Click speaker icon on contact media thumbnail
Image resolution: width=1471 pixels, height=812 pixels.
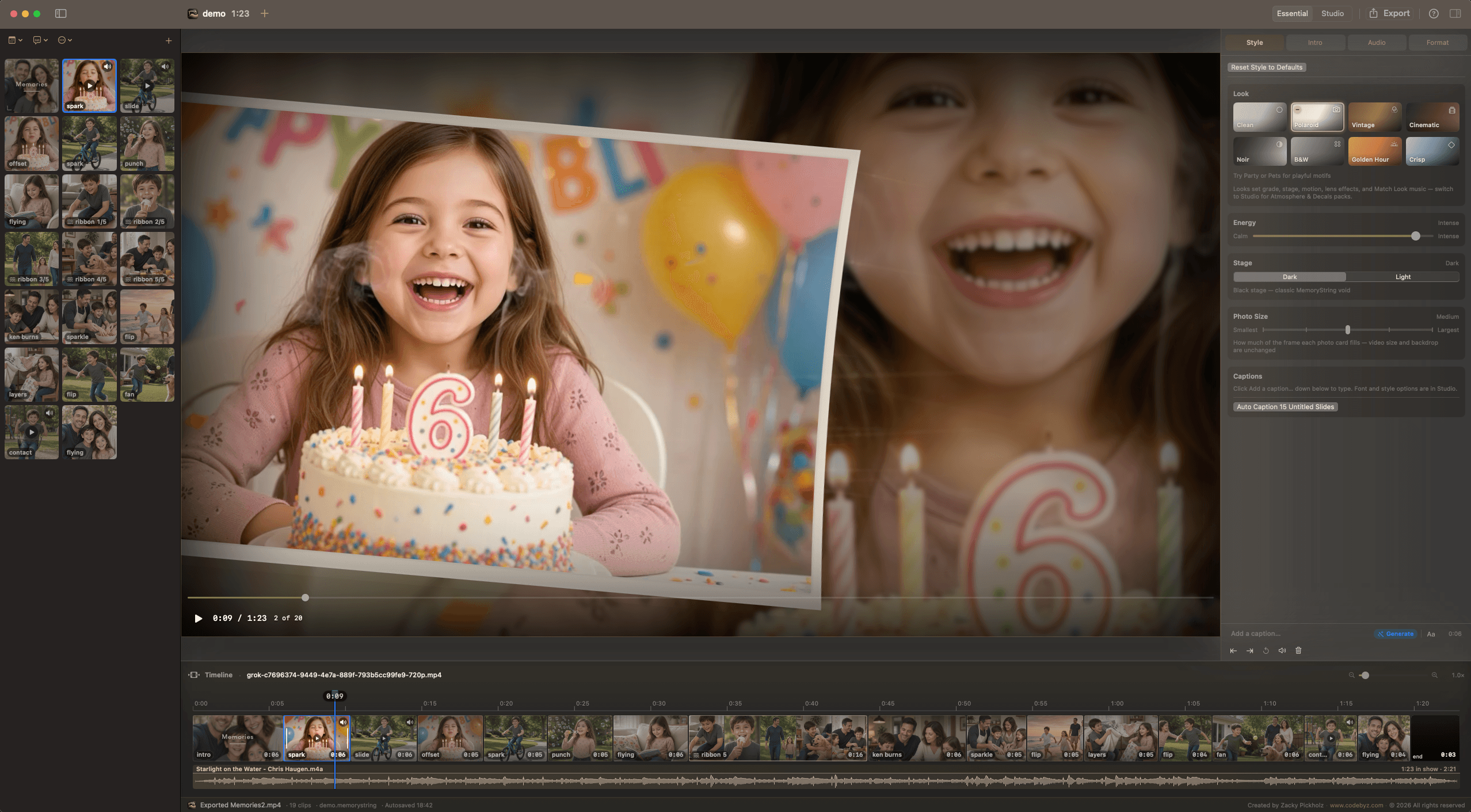tap(49, 413)
